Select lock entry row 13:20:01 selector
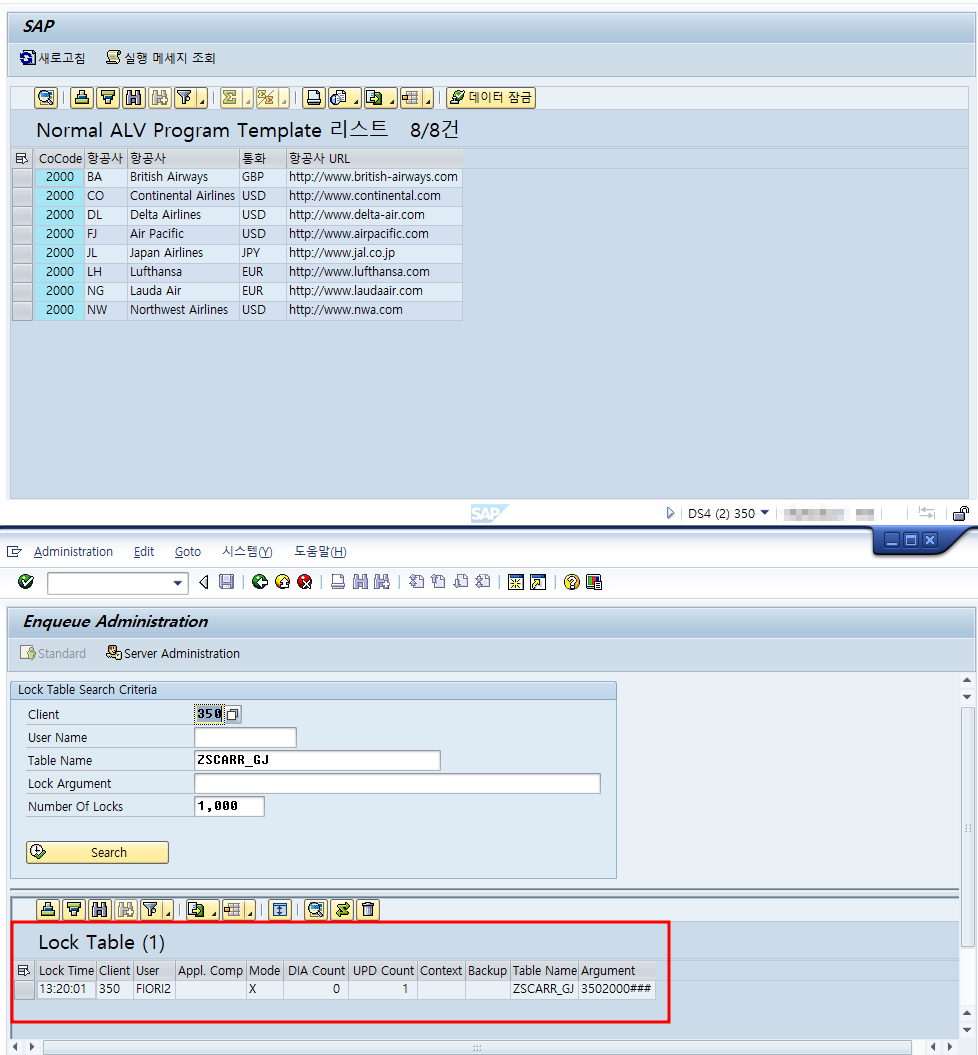978x1055 pixels. click(25, 990)
